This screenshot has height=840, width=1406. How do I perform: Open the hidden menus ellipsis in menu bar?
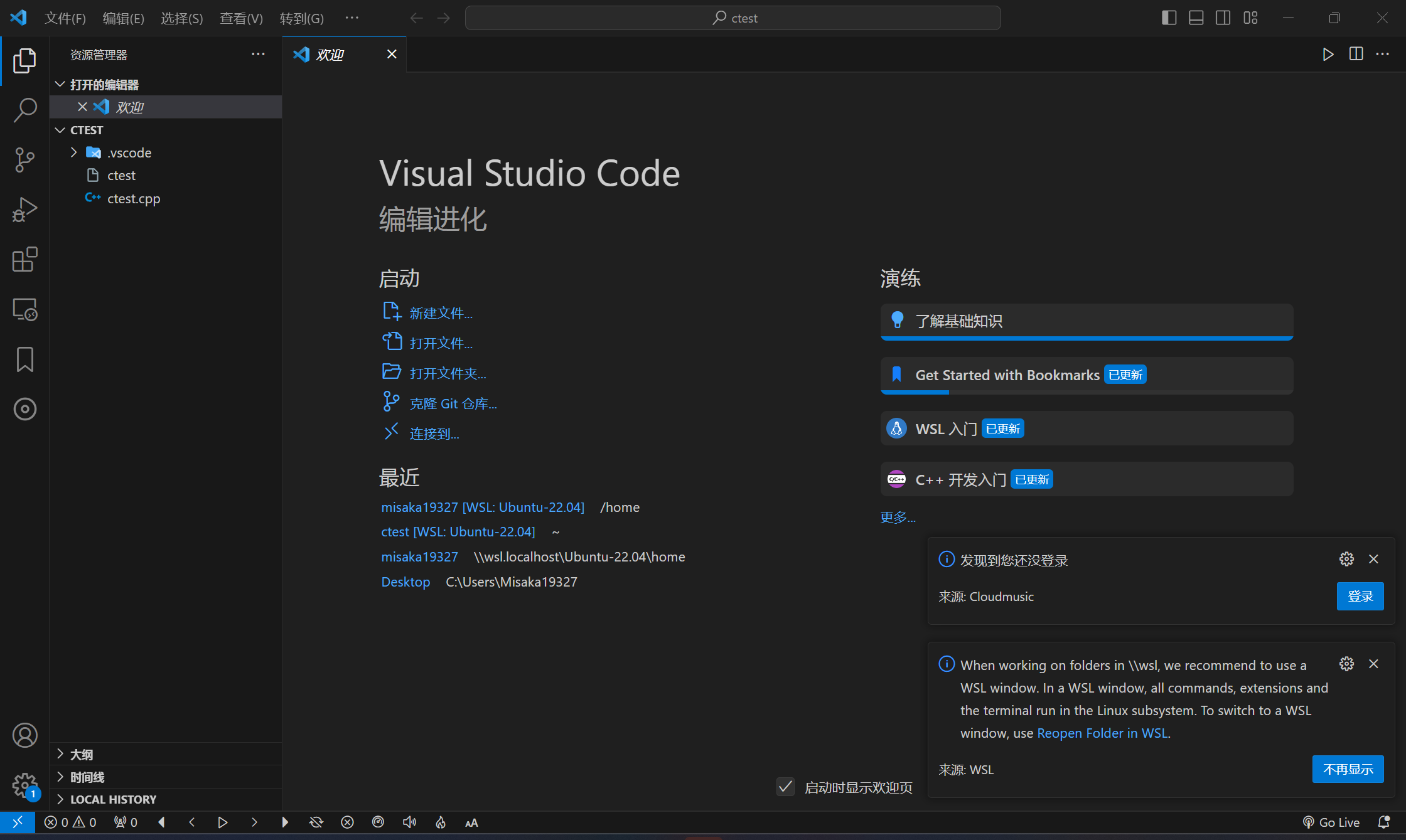352,18
